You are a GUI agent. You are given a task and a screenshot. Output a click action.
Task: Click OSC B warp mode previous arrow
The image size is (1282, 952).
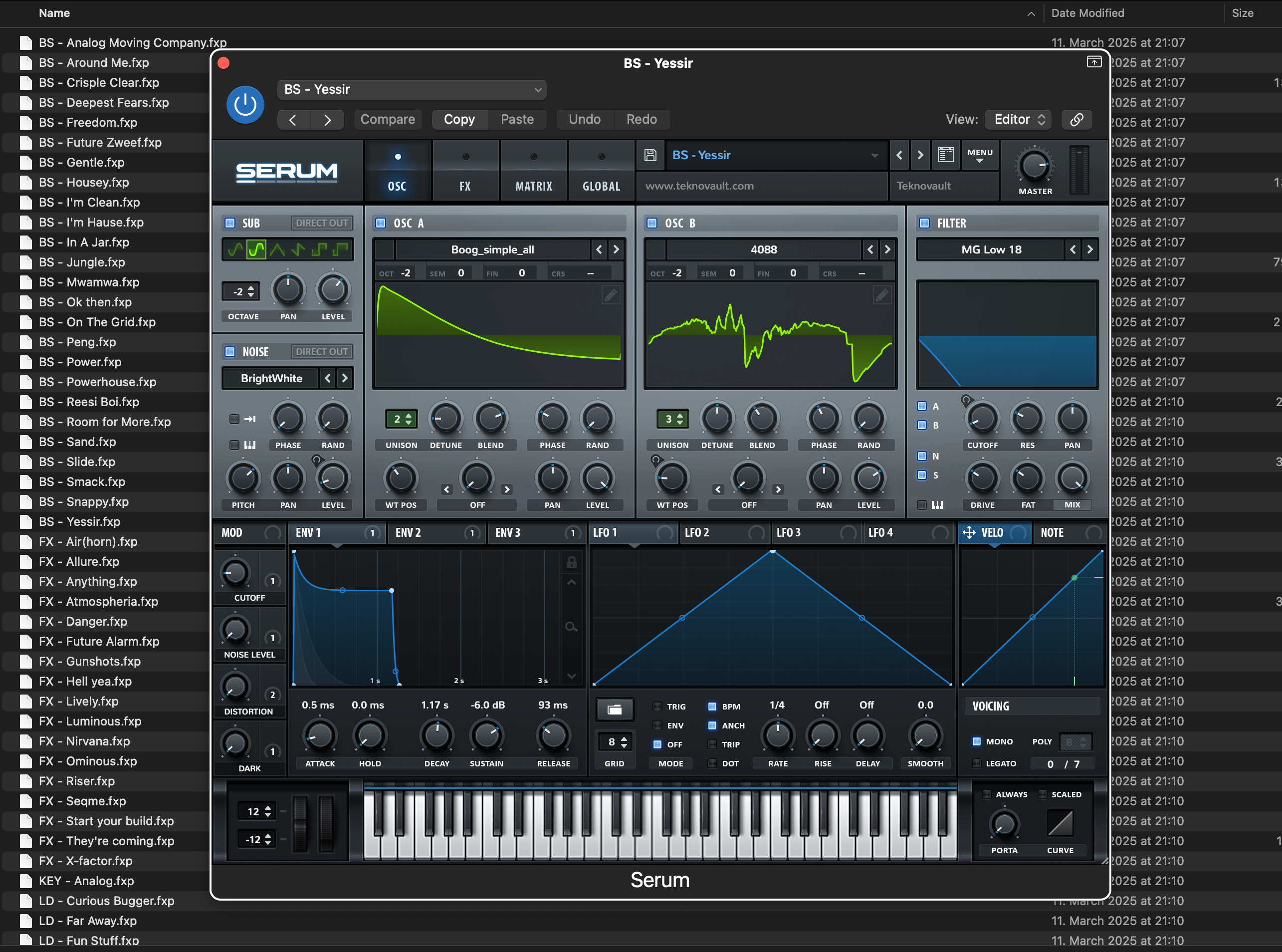coord(718,489)
